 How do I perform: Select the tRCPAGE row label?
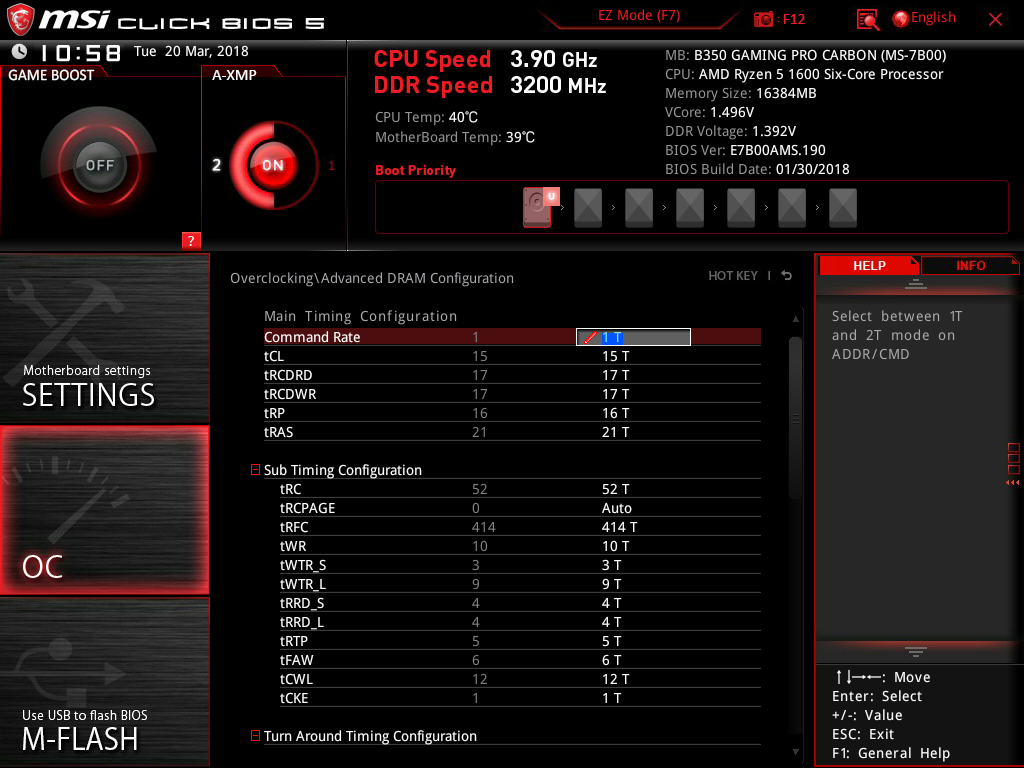click(x=307, y=508)
